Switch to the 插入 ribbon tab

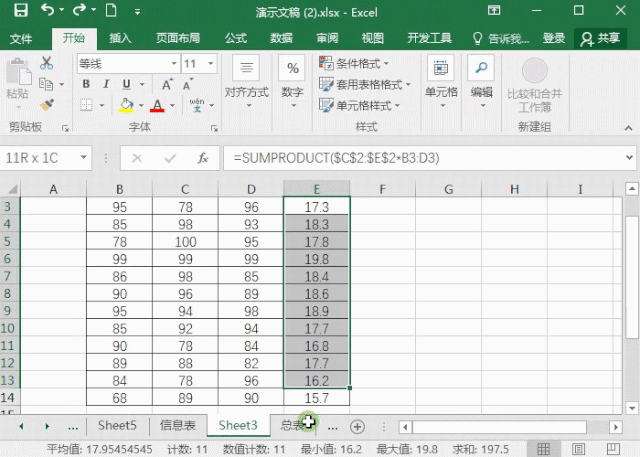coord(120,38)
